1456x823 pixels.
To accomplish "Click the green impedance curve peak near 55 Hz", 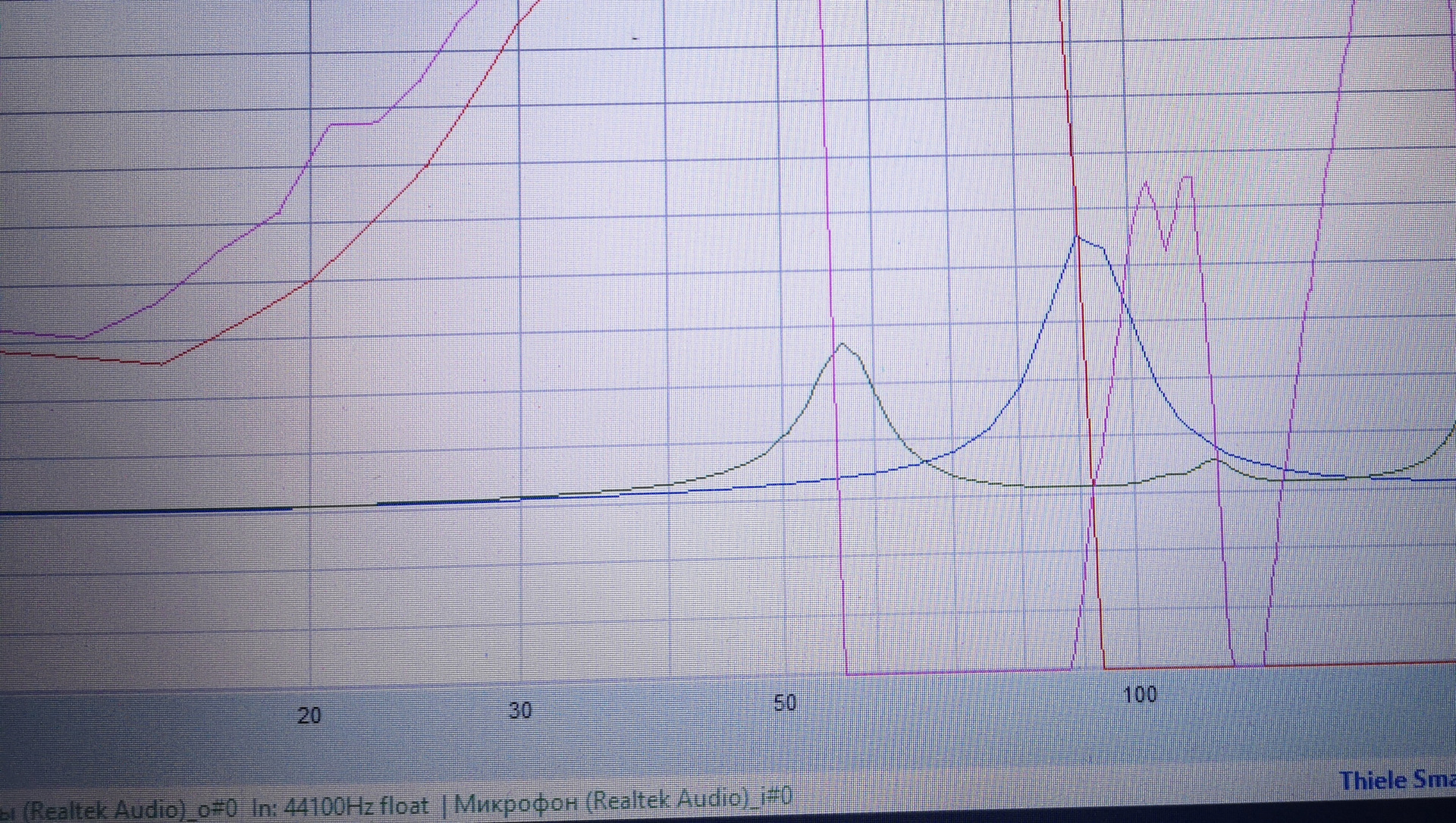I will click(x=843, y=344).
